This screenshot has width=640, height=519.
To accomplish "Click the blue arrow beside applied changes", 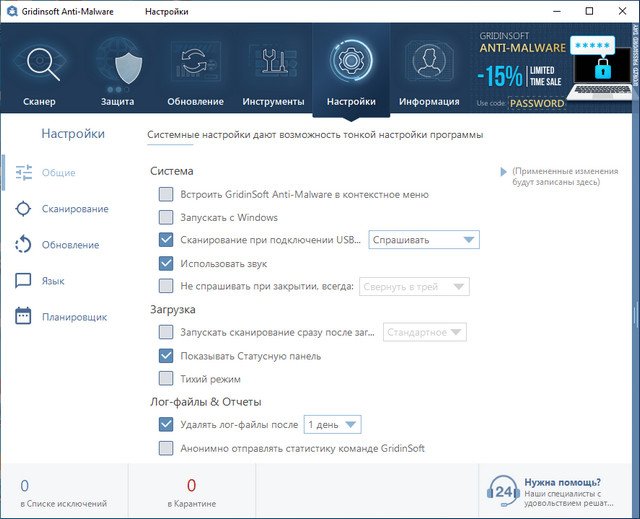I will point(503,172).
